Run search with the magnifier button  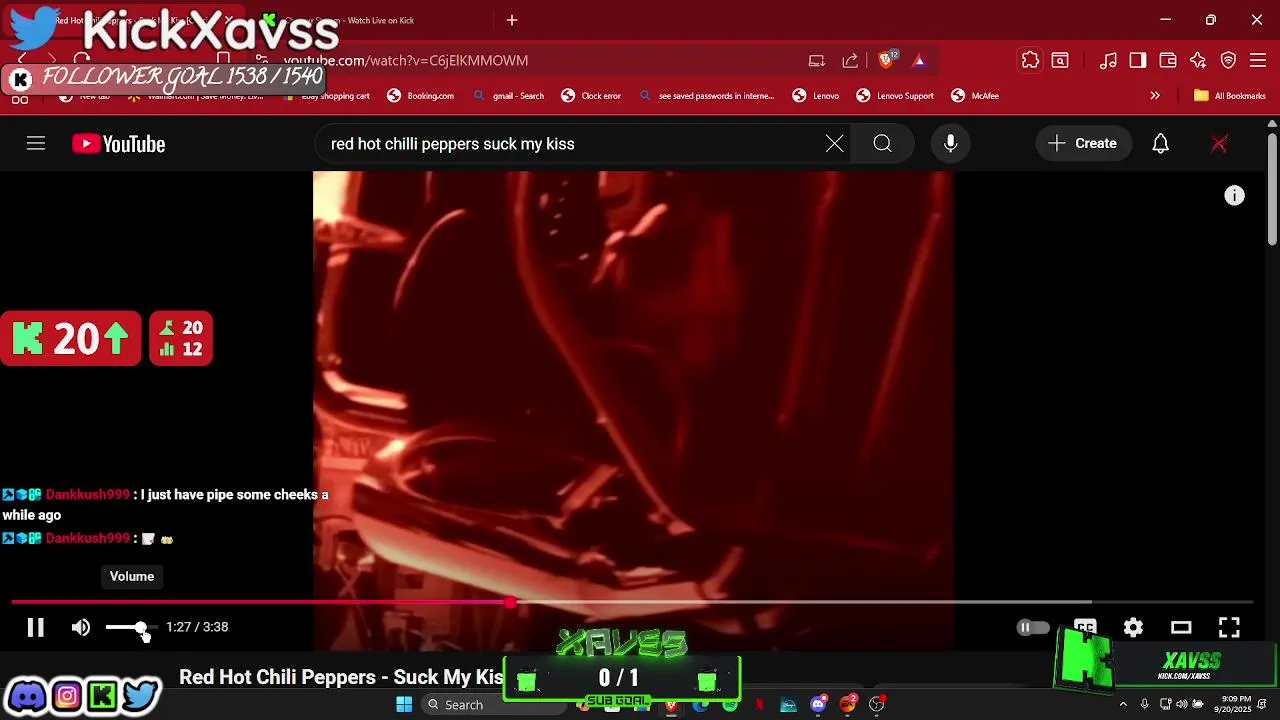[882, 144]
